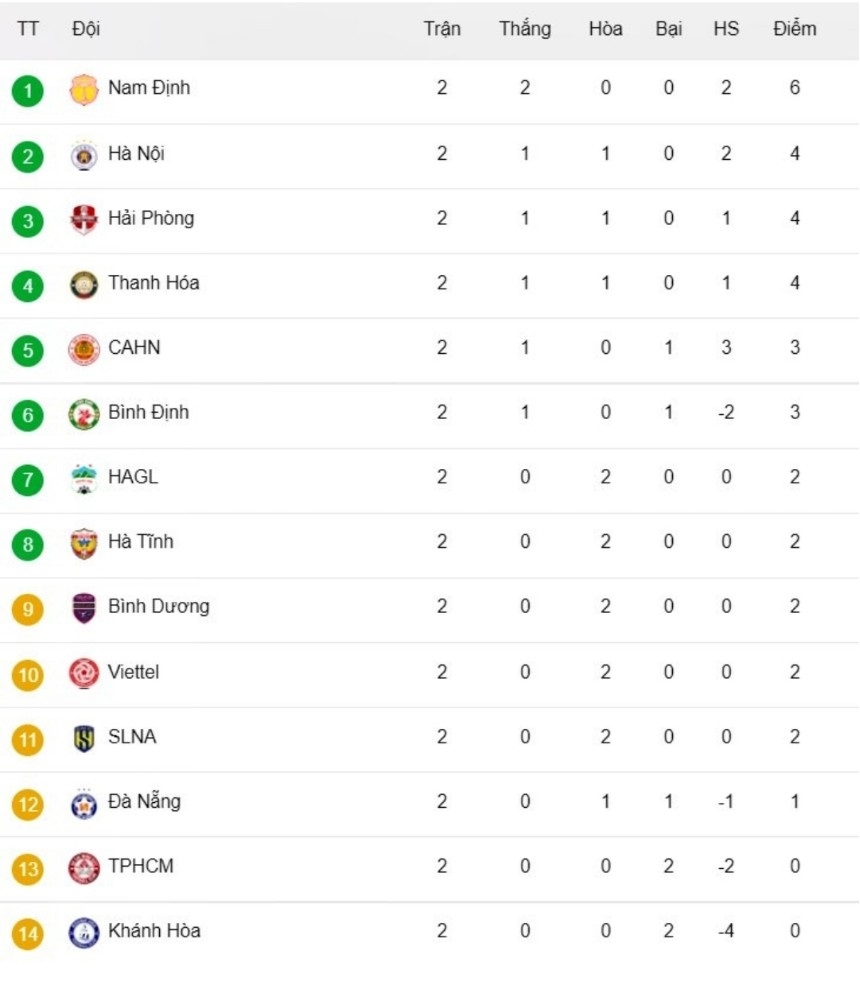Open the Thanh Hóa club logo
860x984 pixels.
(x=83, y=285)
